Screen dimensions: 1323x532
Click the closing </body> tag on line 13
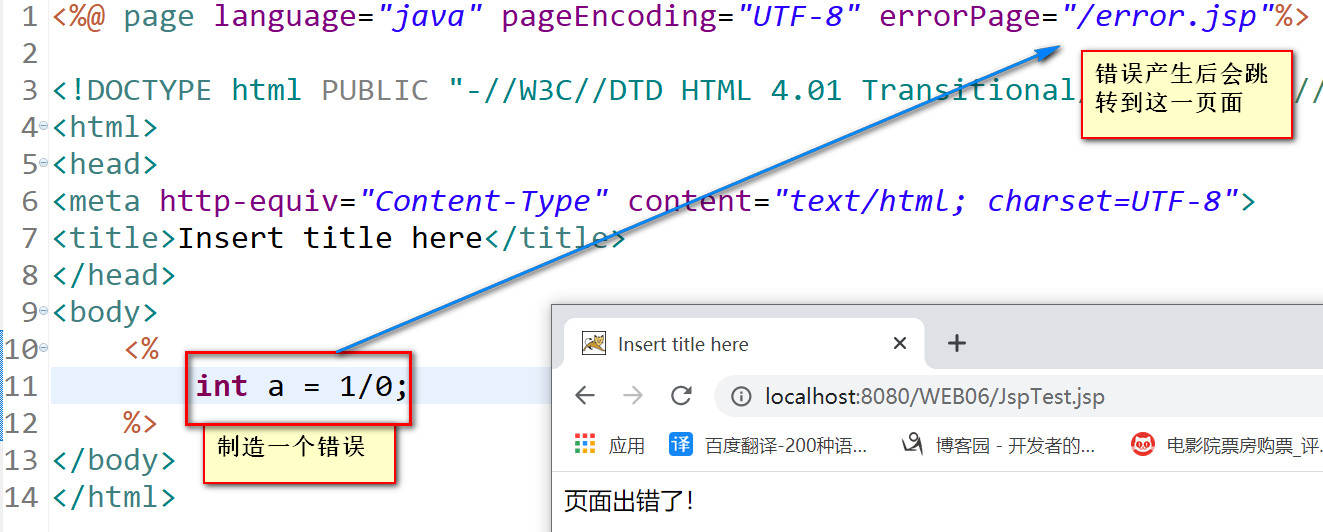click(x=114, y=460)
